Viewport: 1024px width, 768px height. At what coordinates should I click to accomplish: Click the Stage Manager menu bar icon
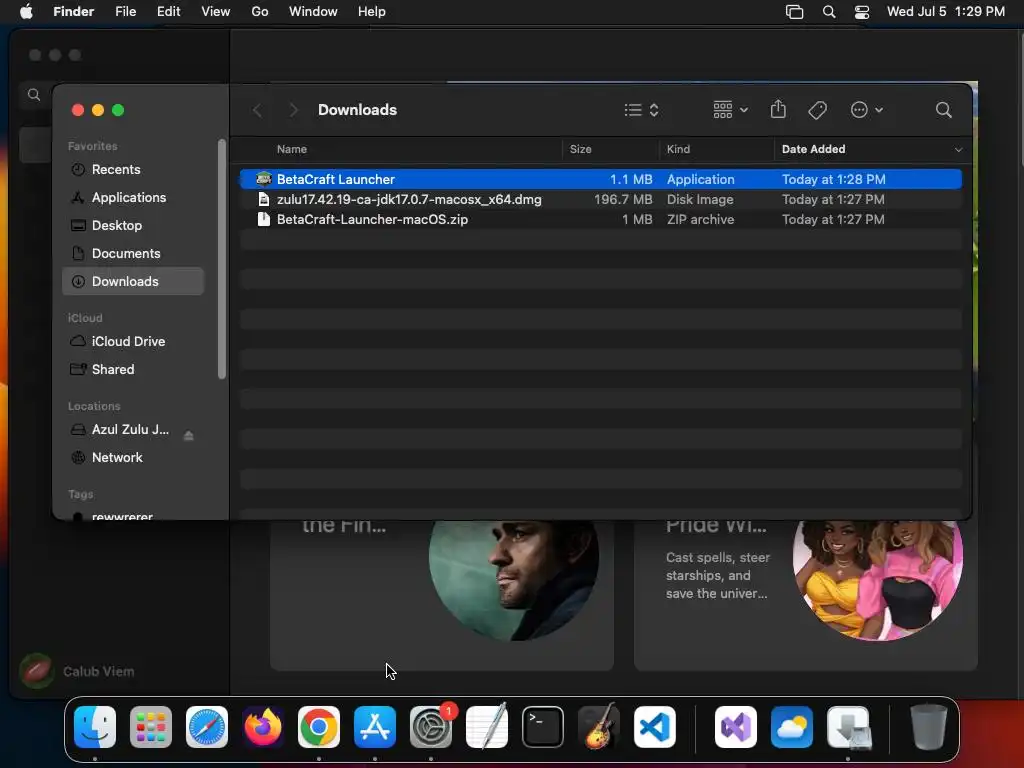coord(794,12)
